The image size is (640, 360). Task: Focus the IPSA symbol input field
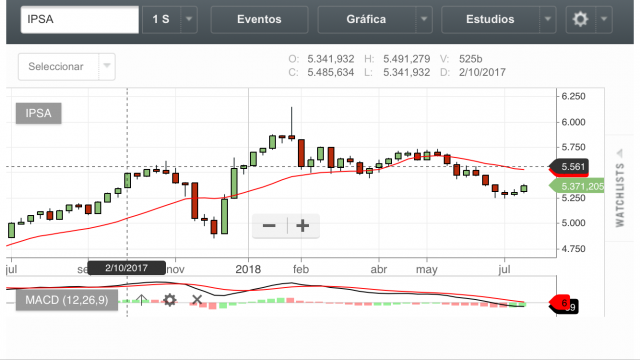[80, 19]
